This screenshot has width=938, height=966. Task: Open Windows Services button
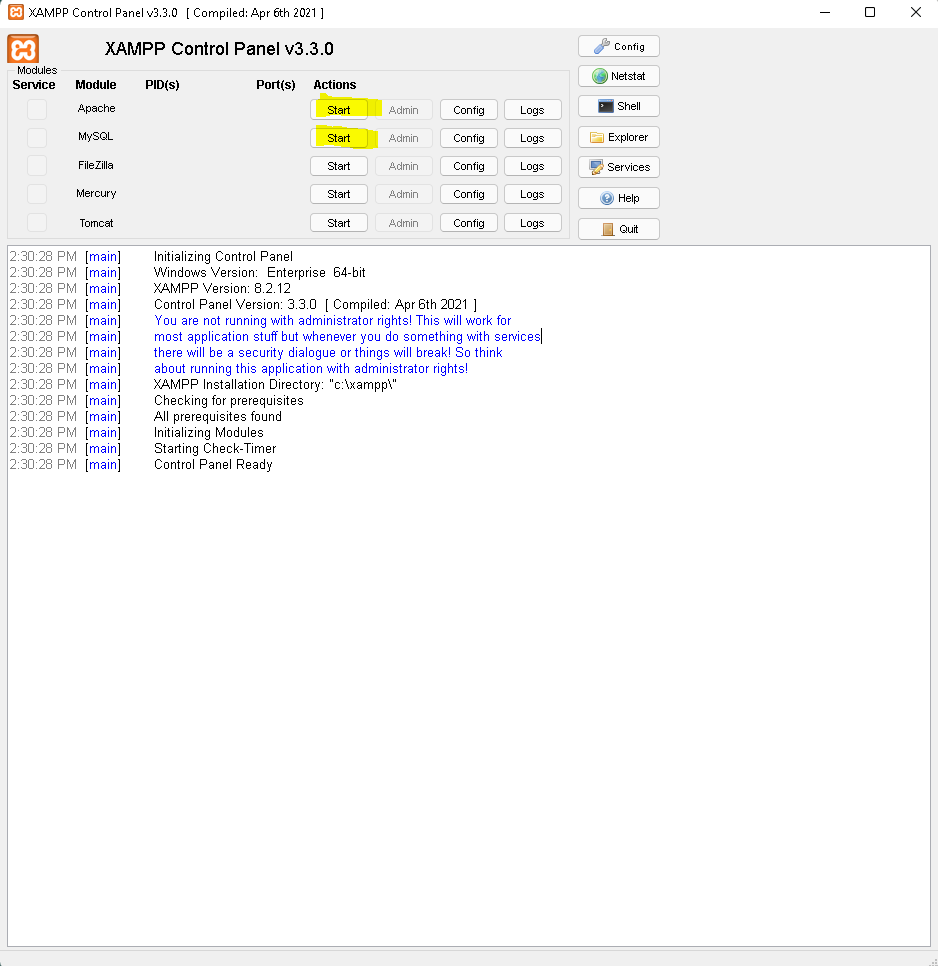[x=618, y=167]
